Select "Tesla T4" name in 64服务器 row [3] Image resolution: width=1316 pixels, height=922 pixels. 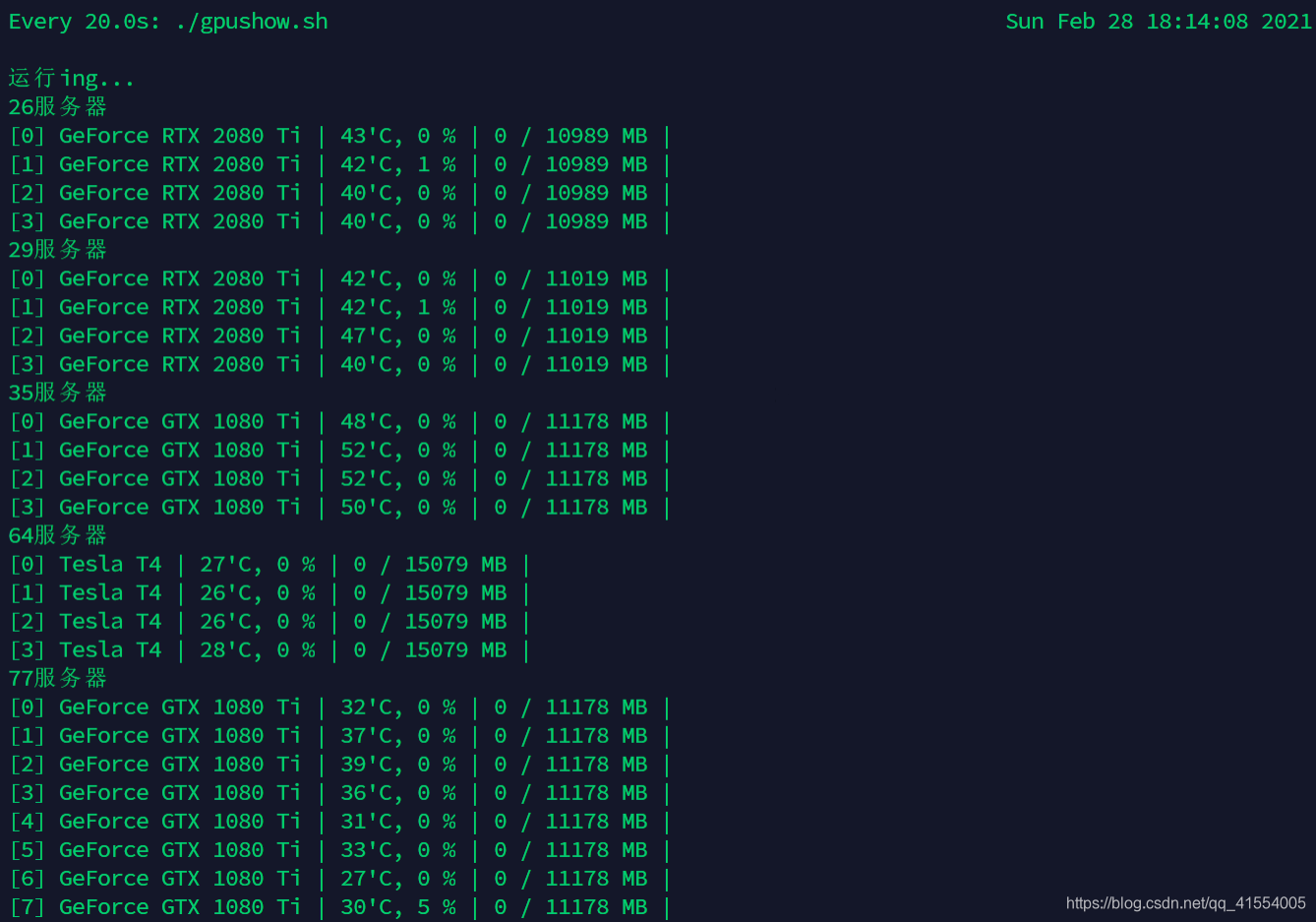[x=110, y=649]
